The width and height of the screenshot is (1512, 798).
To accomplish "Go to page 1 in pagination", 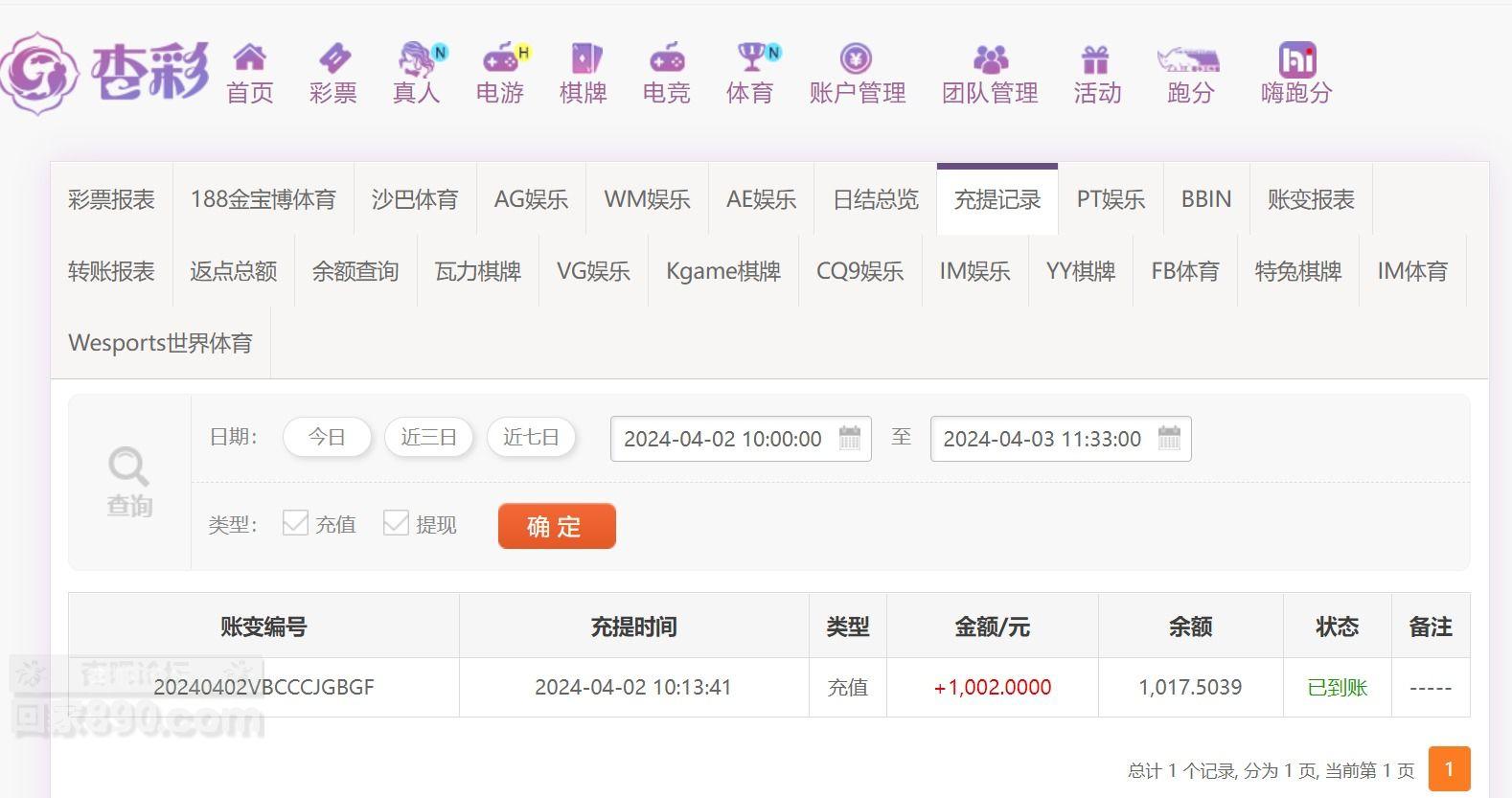I will [1448, 768].
